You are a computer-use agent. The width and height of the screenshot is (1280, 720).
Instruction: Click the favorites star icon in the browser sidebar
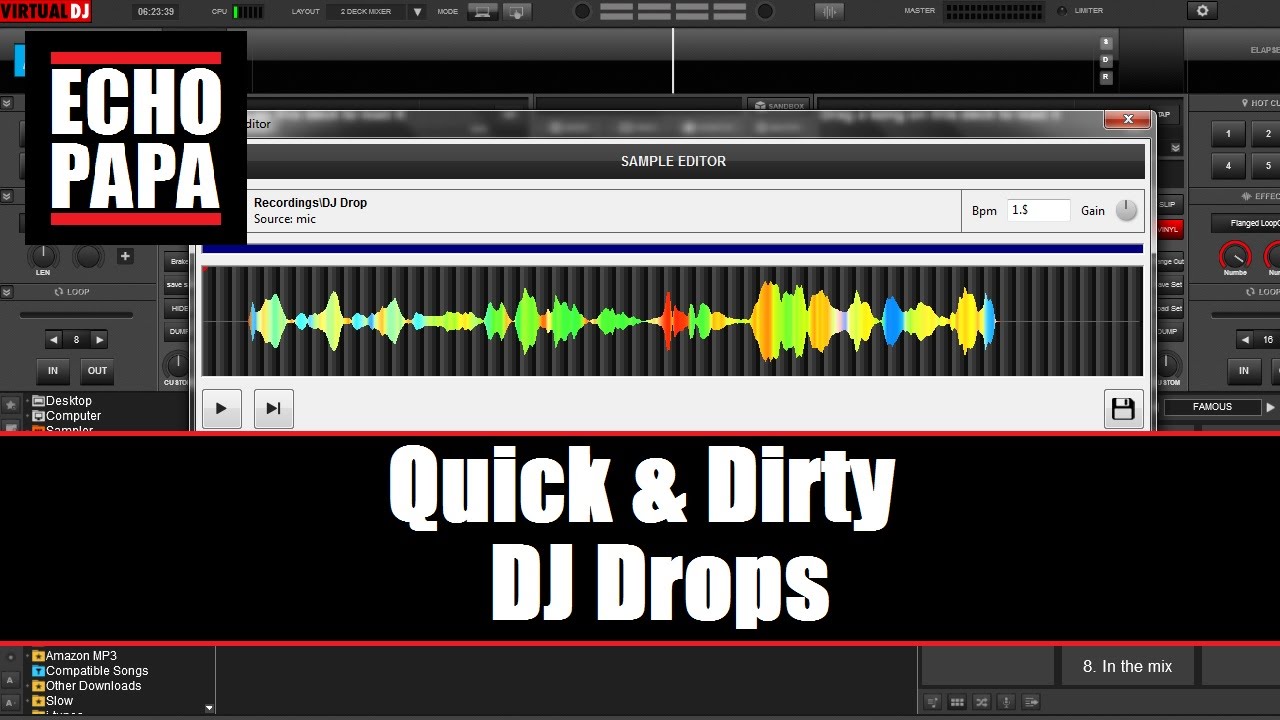tap(10, 405)
